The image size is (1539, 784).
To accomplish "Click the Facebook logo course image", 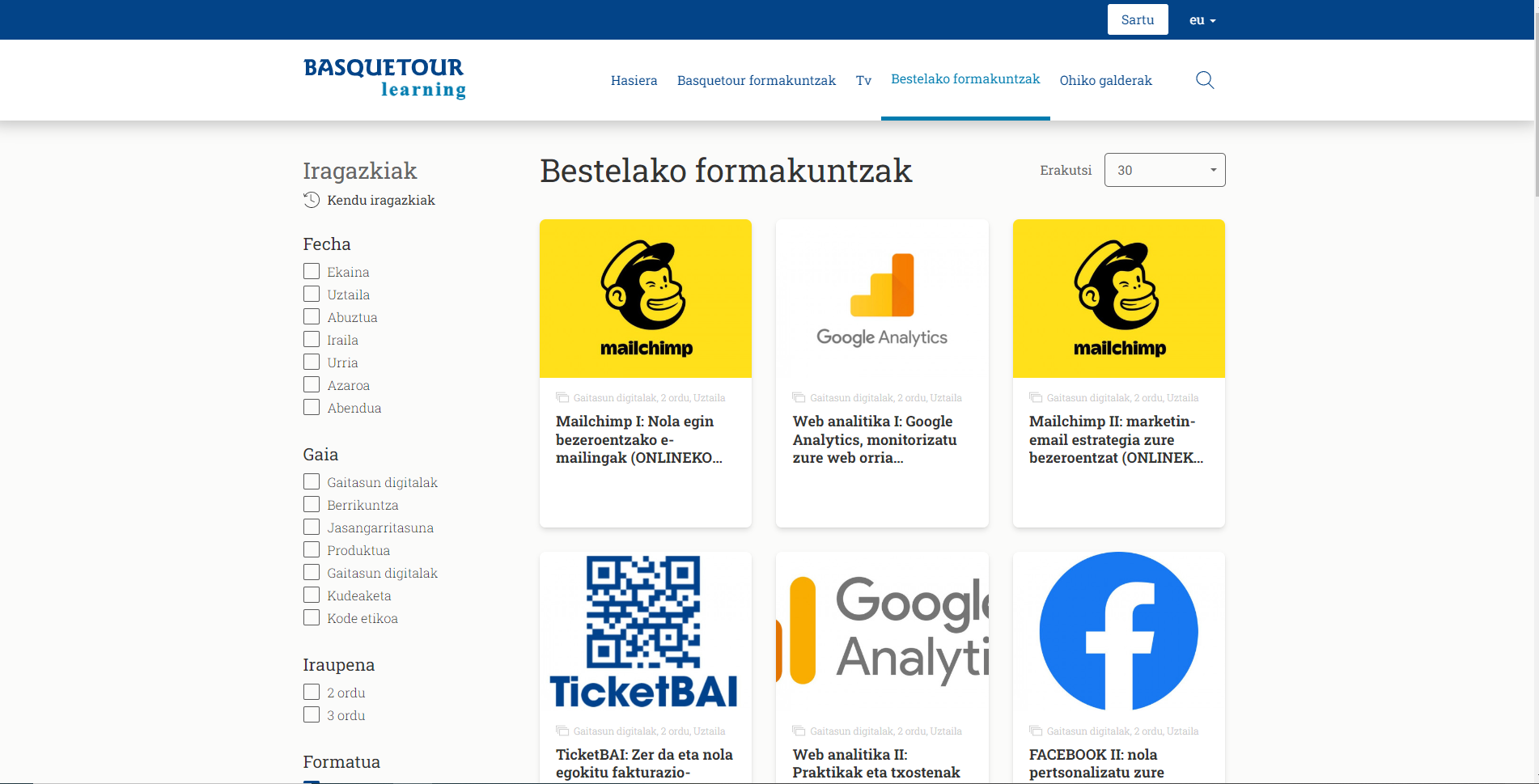I will [x=1118, y=632].
